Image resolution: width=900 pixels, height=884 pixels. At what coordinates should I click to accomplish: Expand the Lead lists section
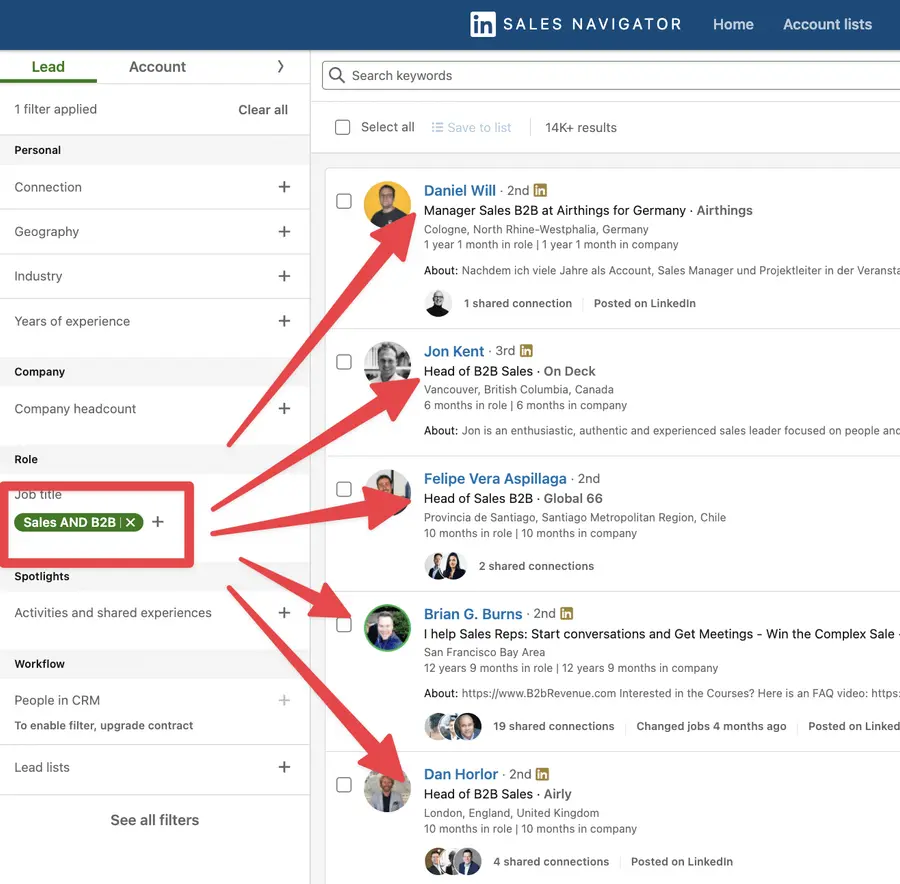pyautogui.click(x=284, y=767)
